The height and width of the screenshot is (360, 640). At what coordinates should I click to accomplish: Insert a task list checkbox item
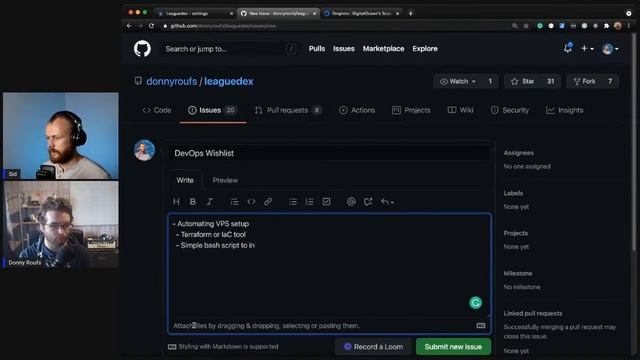point(326,202)
